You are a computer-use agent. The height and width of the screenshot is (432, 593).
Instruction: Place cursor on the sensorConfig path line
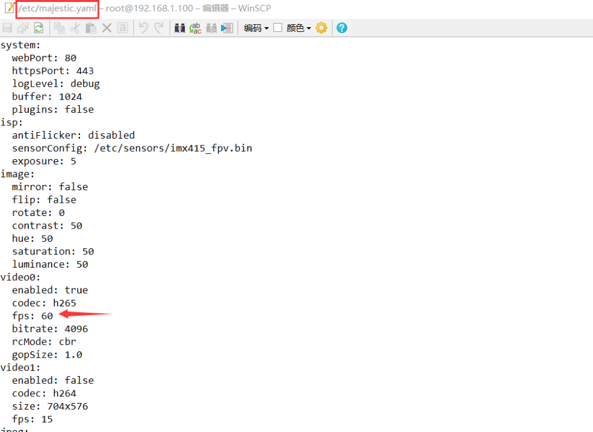tap(132, 148)
